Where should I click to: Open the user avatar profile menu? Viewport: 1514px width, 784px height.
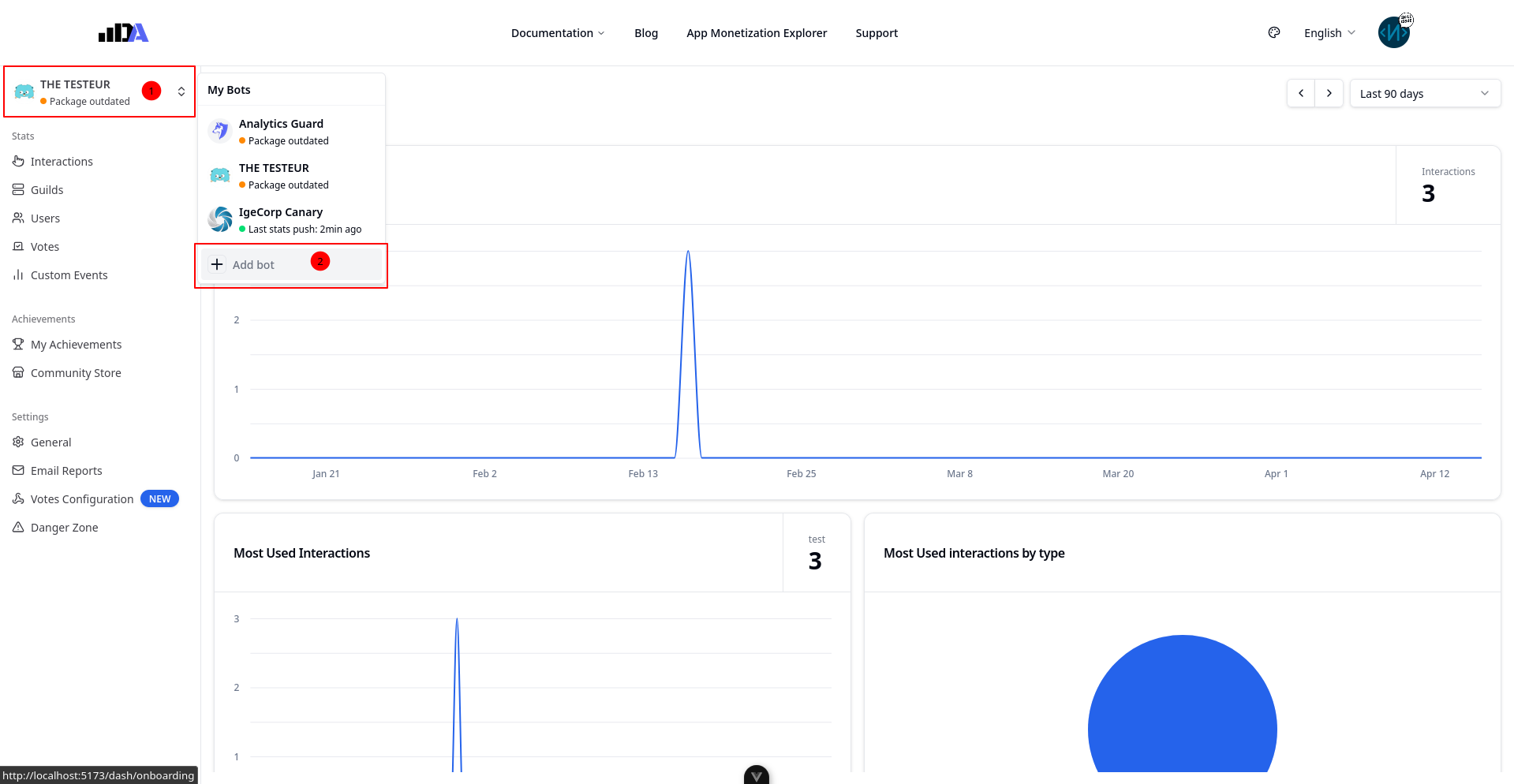pos(1393,32)
